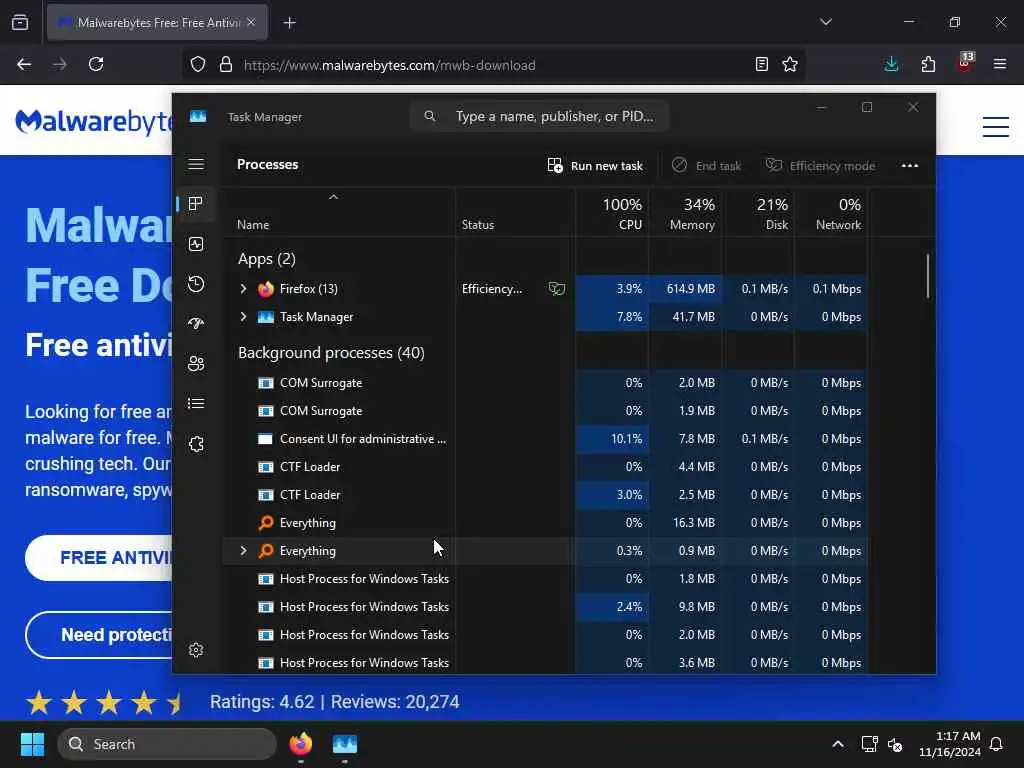Open the Performance page icon in sidebar
Screen dimensions: 1024x768
tap(196, 244)
